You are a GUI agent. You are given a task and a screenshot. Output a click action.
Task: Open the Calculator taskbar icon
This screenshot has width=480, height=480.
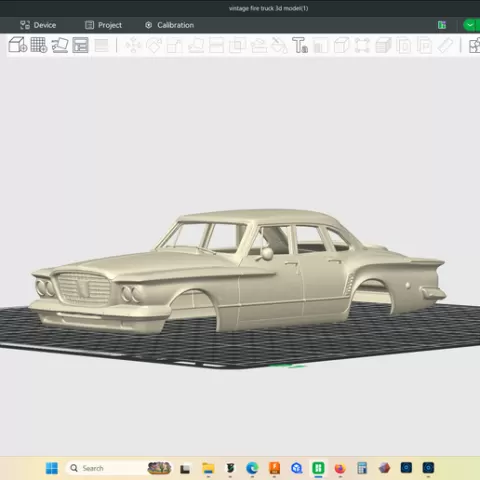[x=362, y=468]
